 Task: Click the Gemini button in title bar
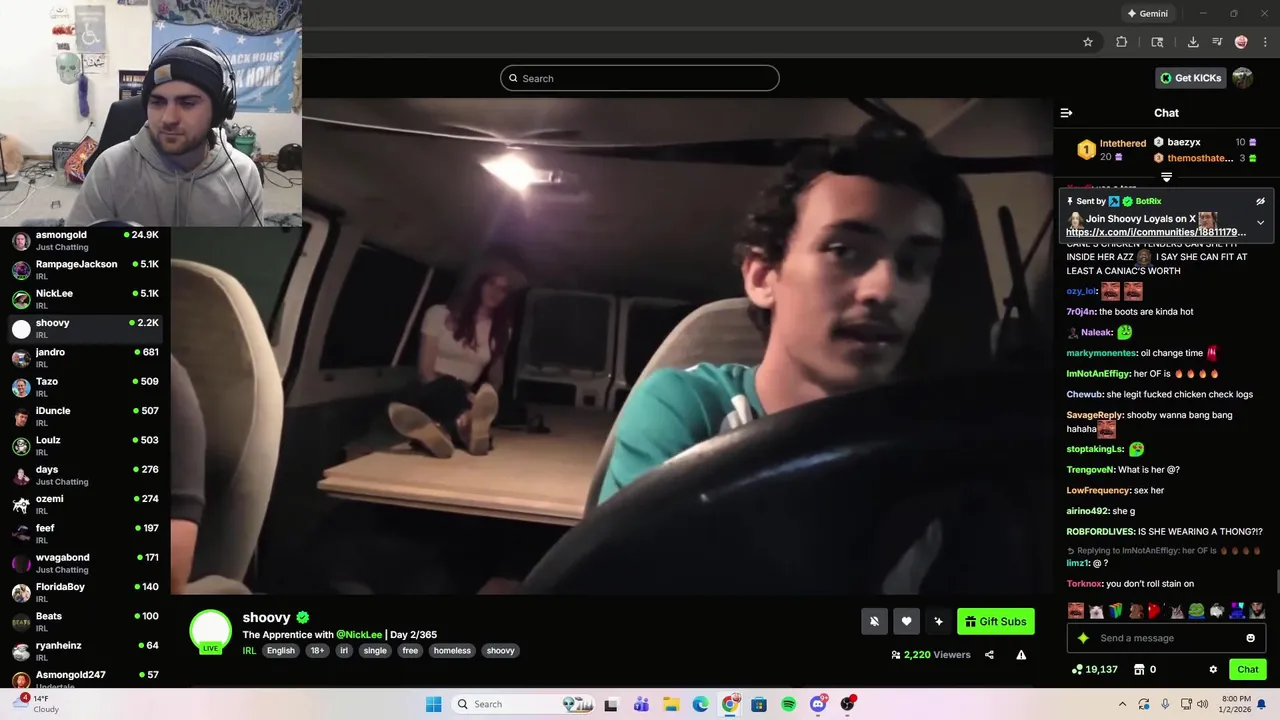tap(1147, 14)
